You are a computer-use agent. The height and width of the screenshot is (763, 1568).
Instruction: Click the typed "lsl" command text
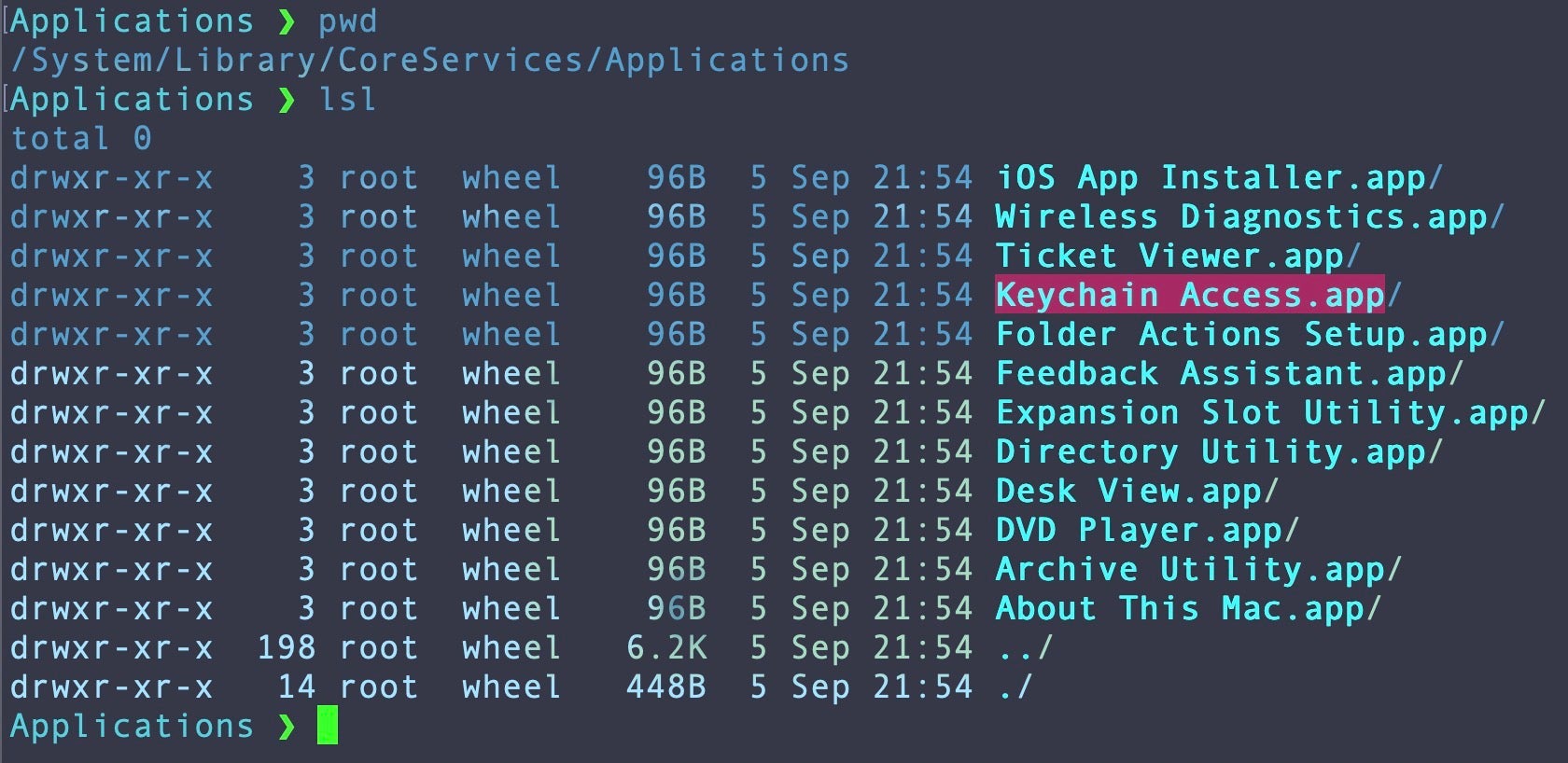pos(348,100)
